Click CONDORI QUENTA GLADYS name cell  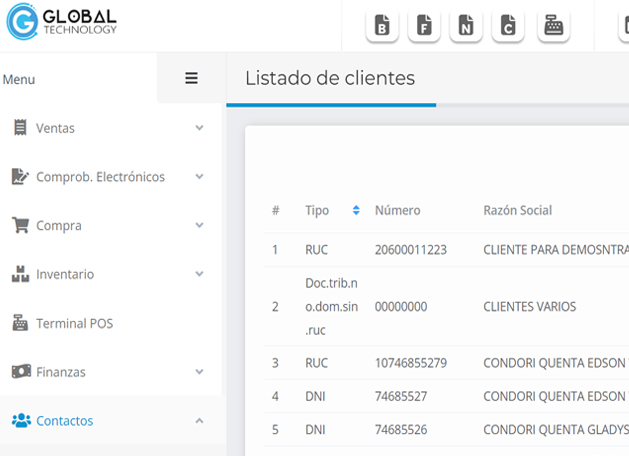pyautogui.click(x=556, y=430)
